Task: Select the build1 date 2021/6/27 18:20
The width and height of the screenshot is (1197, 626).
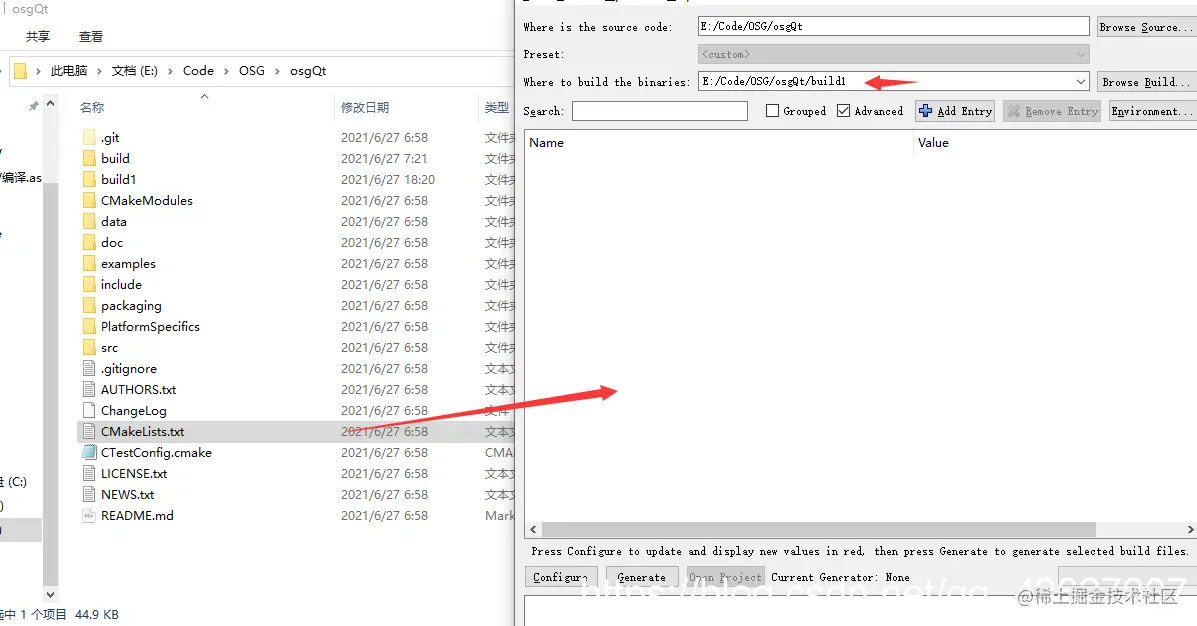Action: (x=388, y=179)
